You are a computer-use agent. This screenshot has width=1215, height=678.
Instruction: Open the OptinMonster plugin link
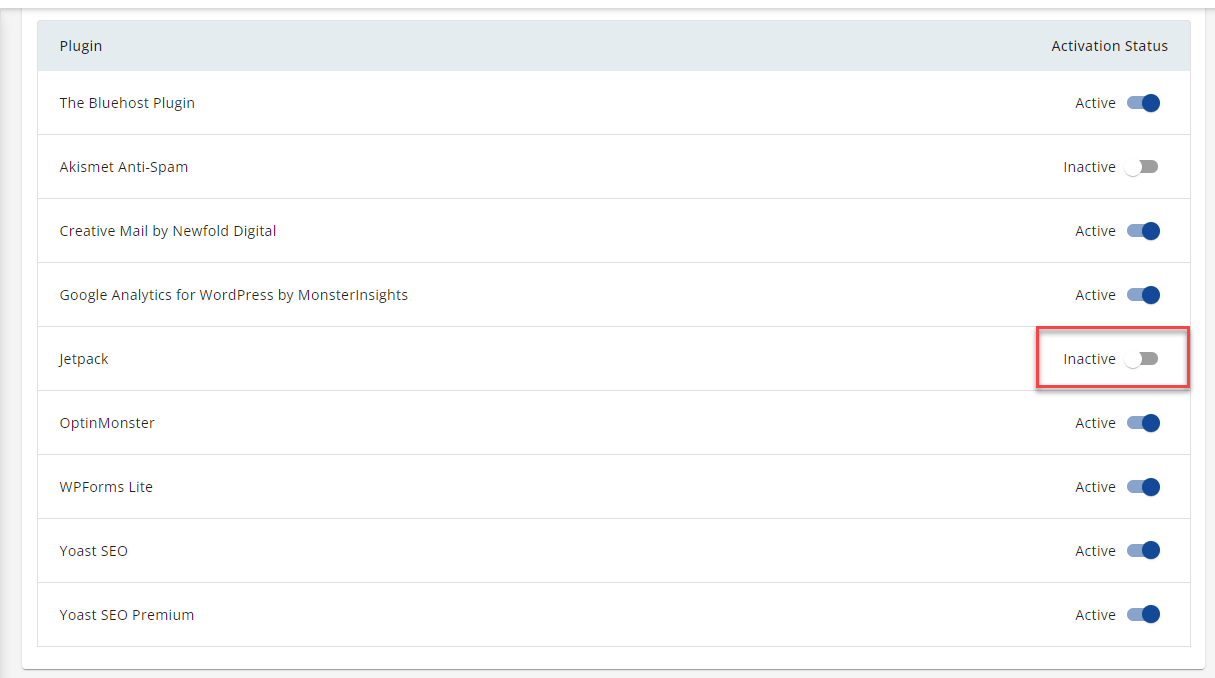(107, 422)
